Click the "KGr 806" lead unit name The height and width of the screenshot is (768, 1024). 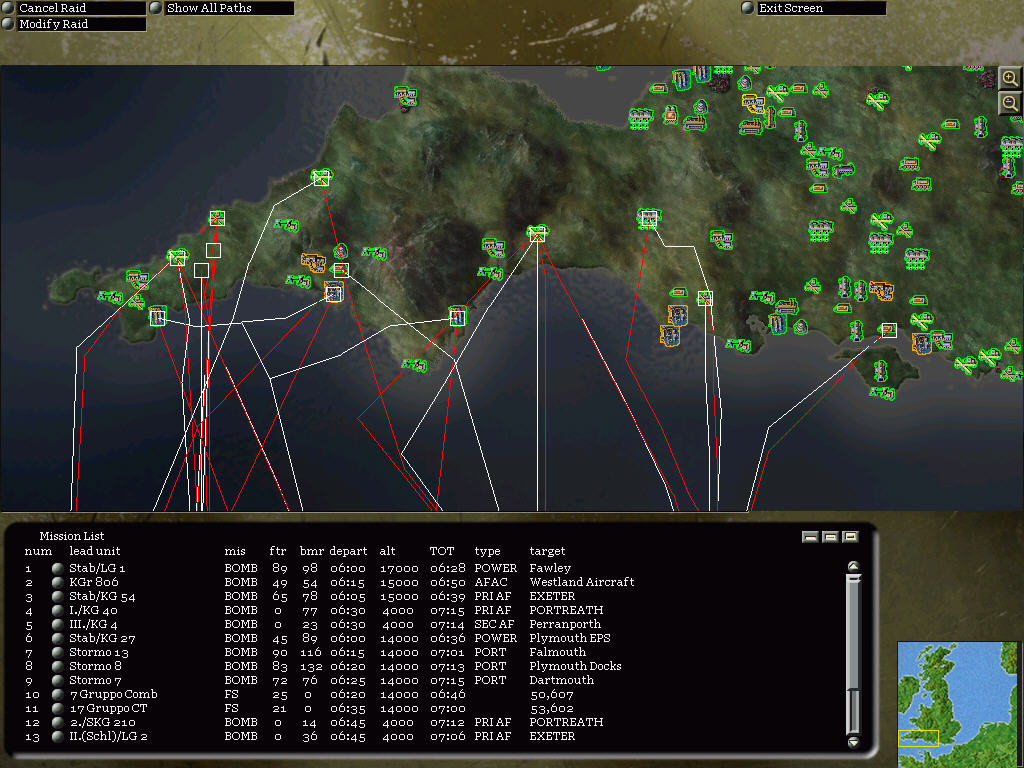pos(94,582)
